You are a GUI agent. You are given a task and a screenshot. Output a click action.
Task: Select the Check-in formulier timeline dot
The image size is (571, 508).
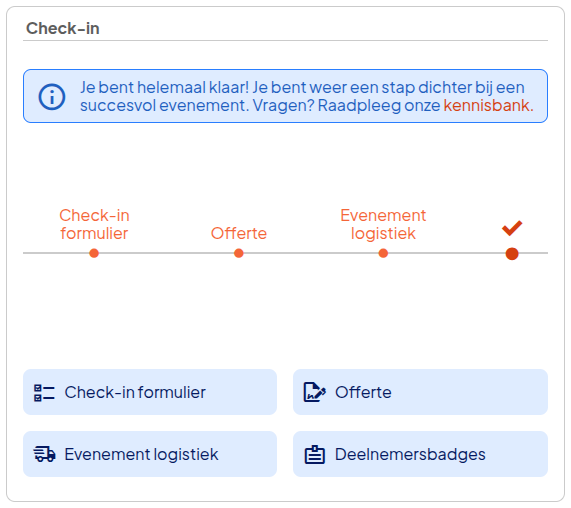pos(94,253)
